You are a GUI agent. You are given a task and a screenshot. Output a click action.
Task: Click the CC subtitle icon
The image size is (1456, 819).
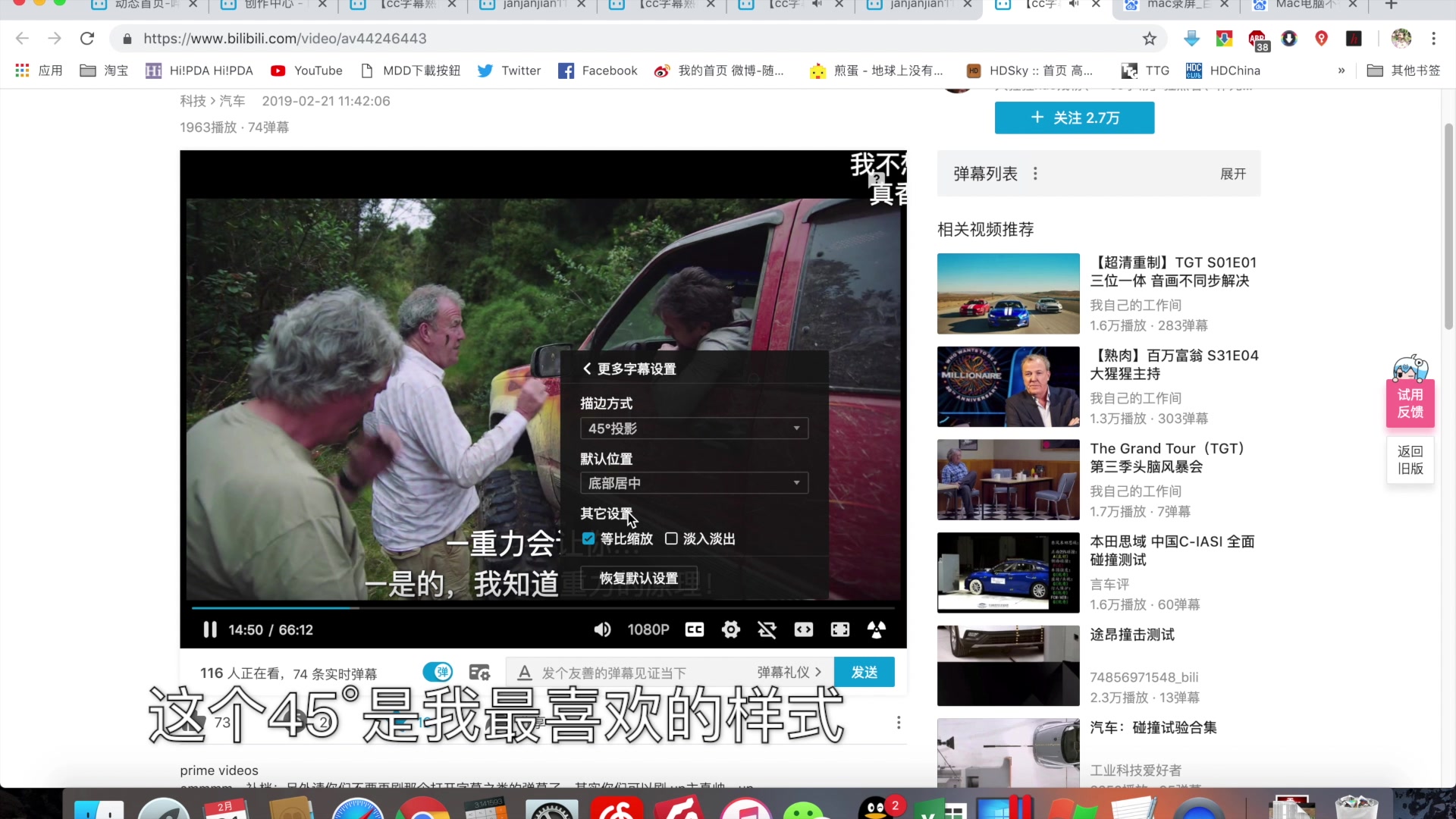(x=694, y=629)
